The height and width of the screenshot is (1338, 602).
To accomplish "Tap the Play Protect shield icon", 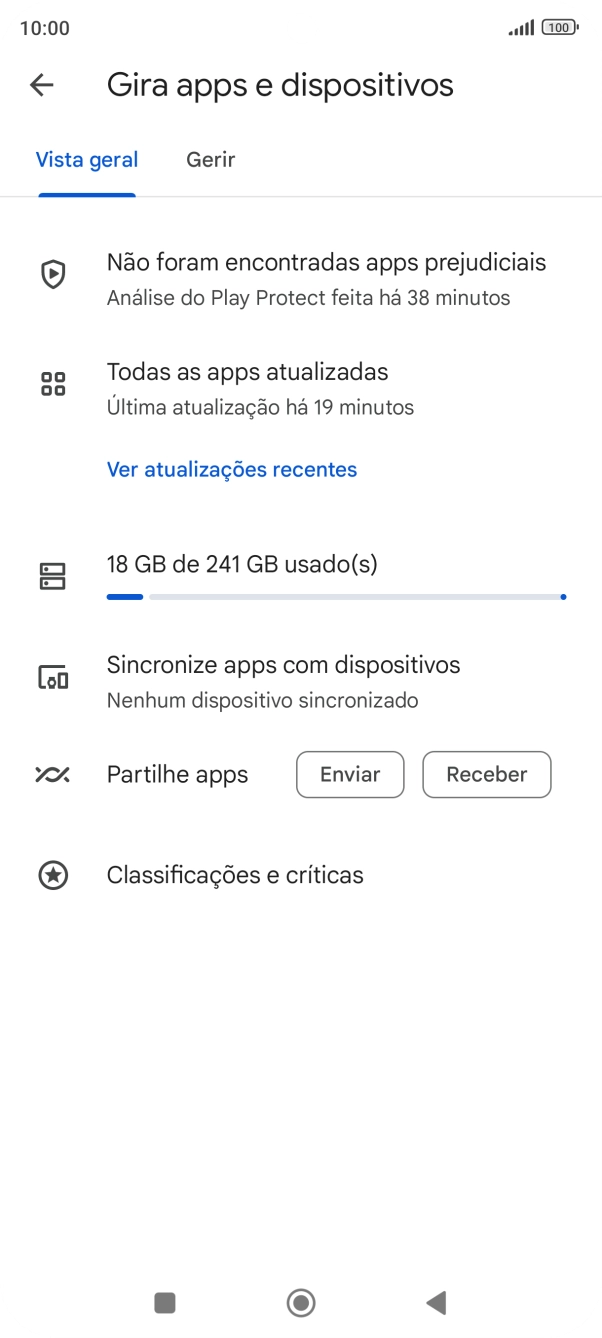I will click(x=52, y=274).
